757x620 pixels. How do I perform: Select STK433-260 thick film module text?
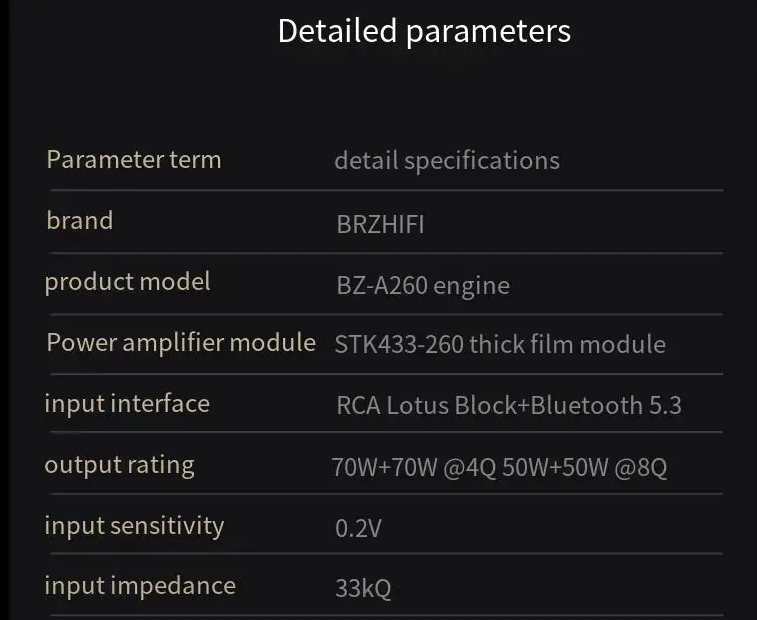click(x=500, y=344)
